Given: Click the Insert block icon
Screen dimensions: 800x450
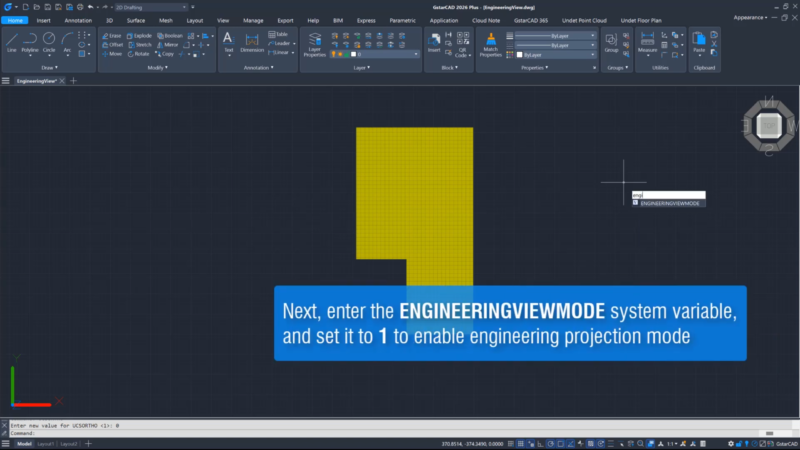Looking at the screenshot, I should point(434,42).
